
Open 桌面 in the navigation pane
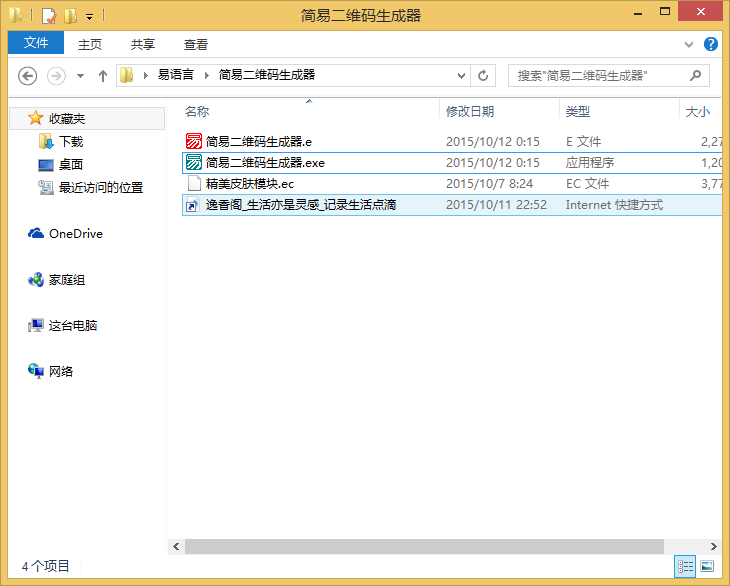71,164
